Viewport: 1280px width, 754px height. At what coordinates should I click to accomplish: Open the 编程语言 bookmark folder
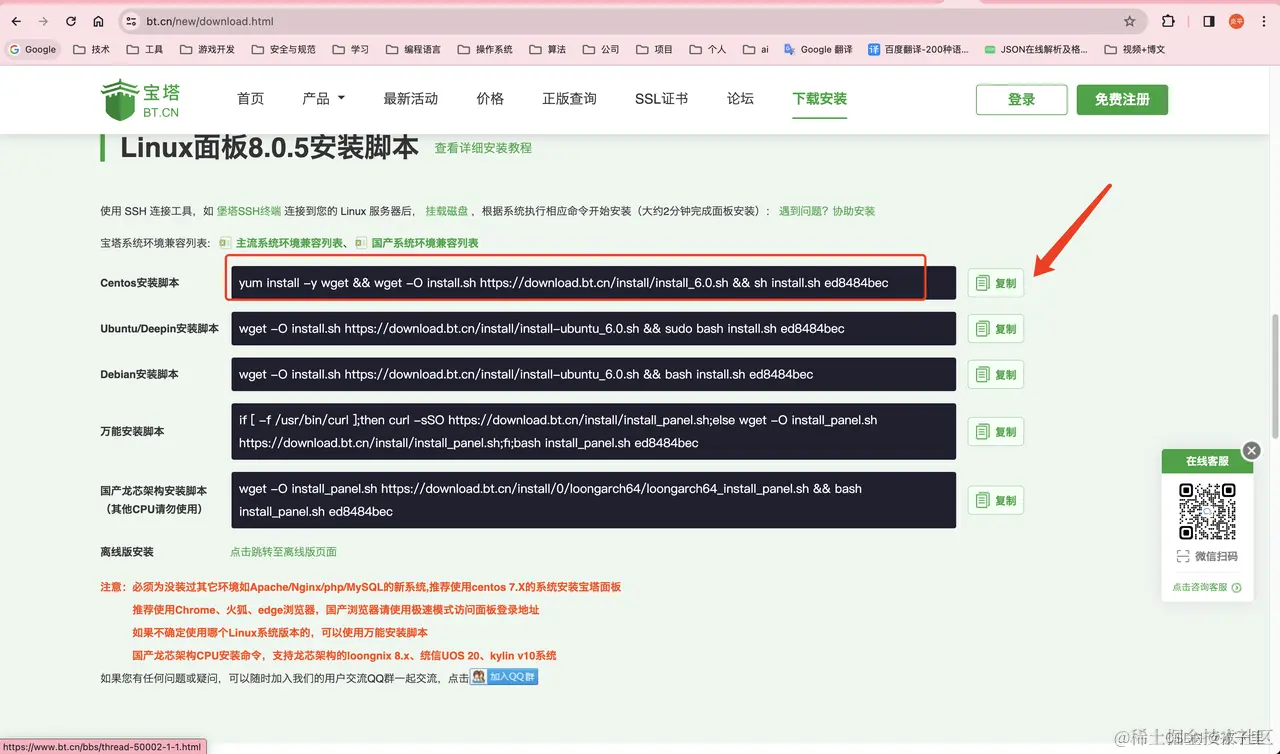click(x=413, y=49)
